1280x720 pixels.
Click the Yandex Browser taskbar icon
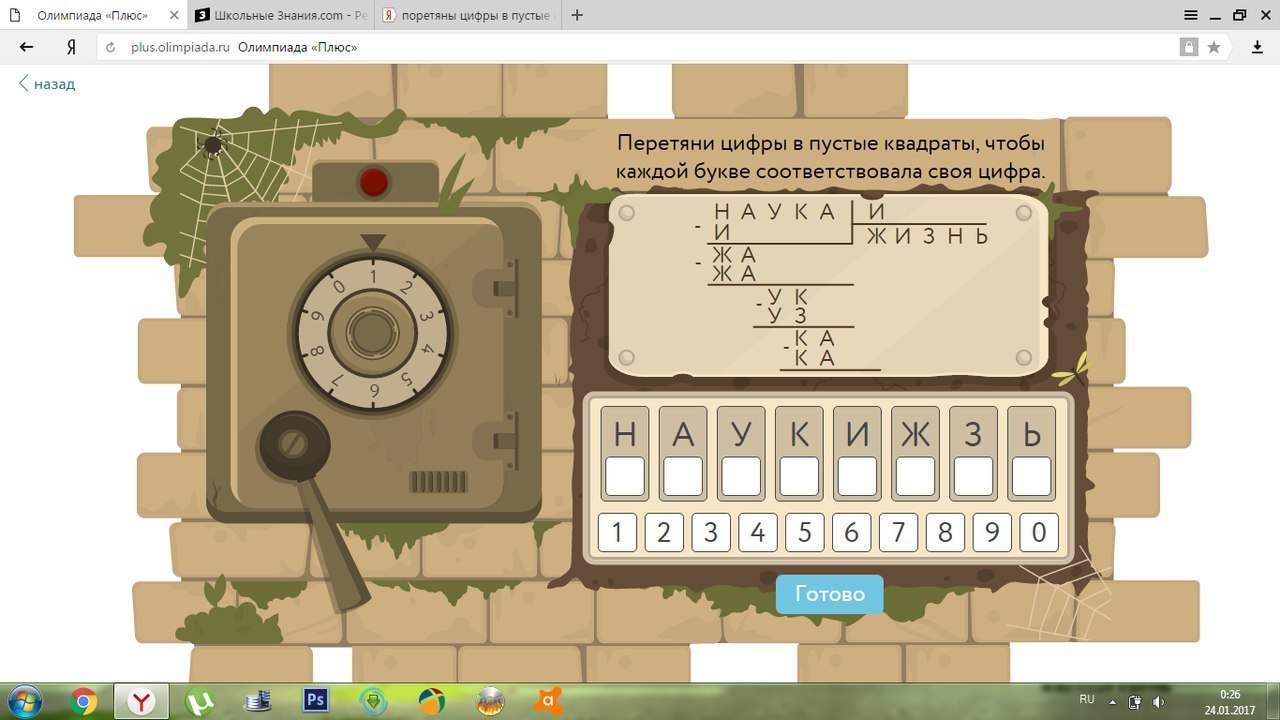pyautogui.click(x=141, y=701)
